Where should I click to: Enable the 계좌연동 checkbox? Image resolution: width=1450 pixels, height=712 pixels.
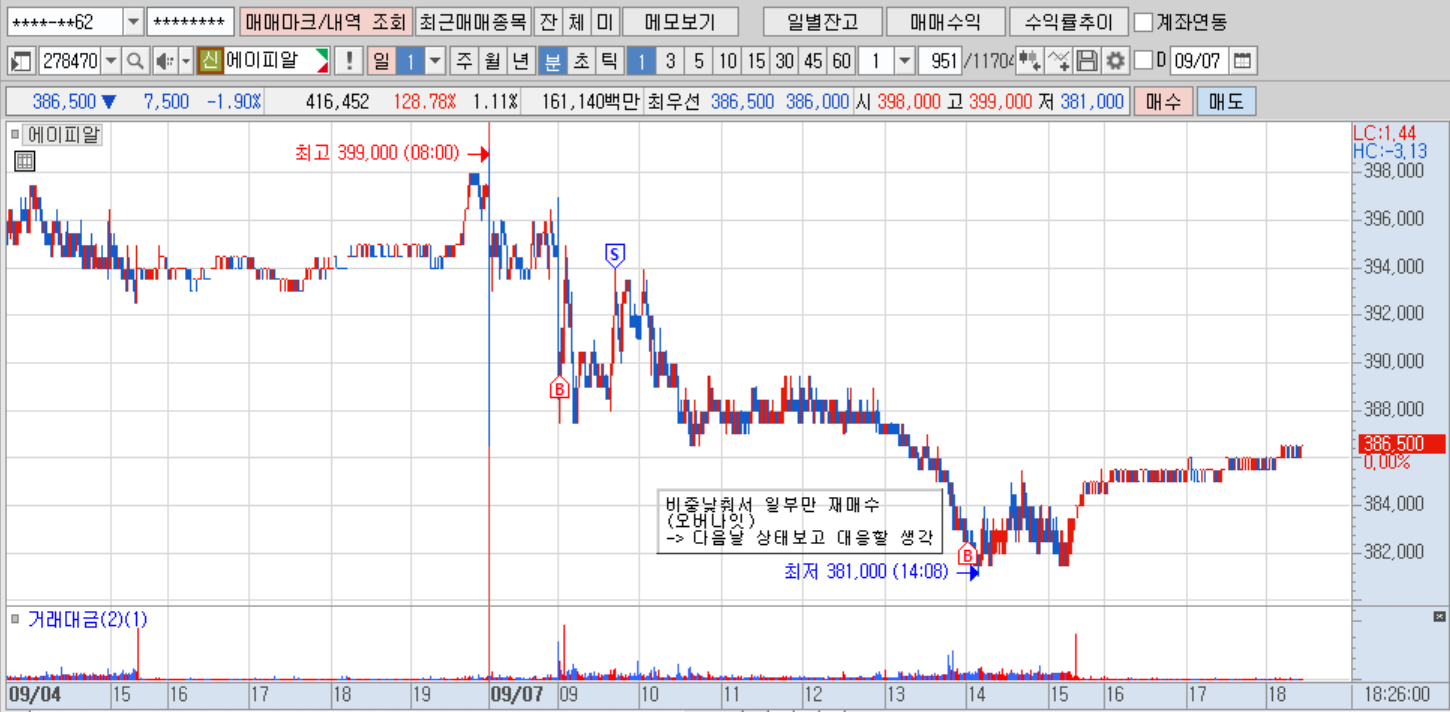pos(1143,22)
